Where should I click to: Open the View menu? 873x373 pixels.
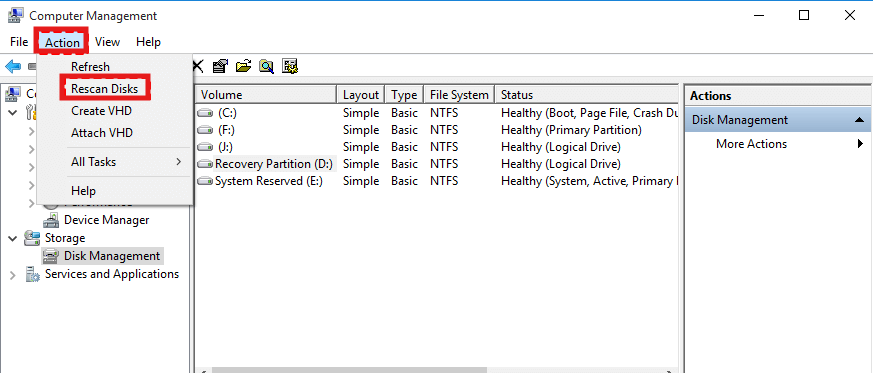coord(107,42)
